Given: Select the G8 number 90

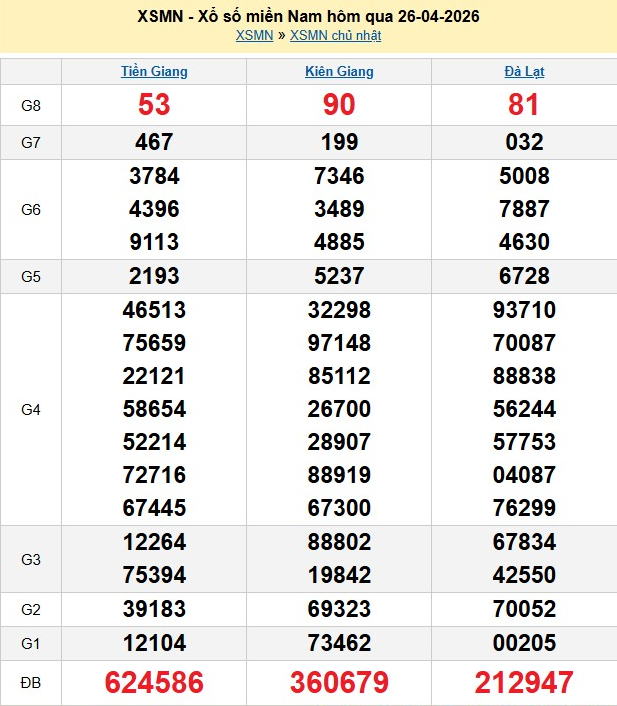Looking at the screenshot, I should tap(339, 105).
